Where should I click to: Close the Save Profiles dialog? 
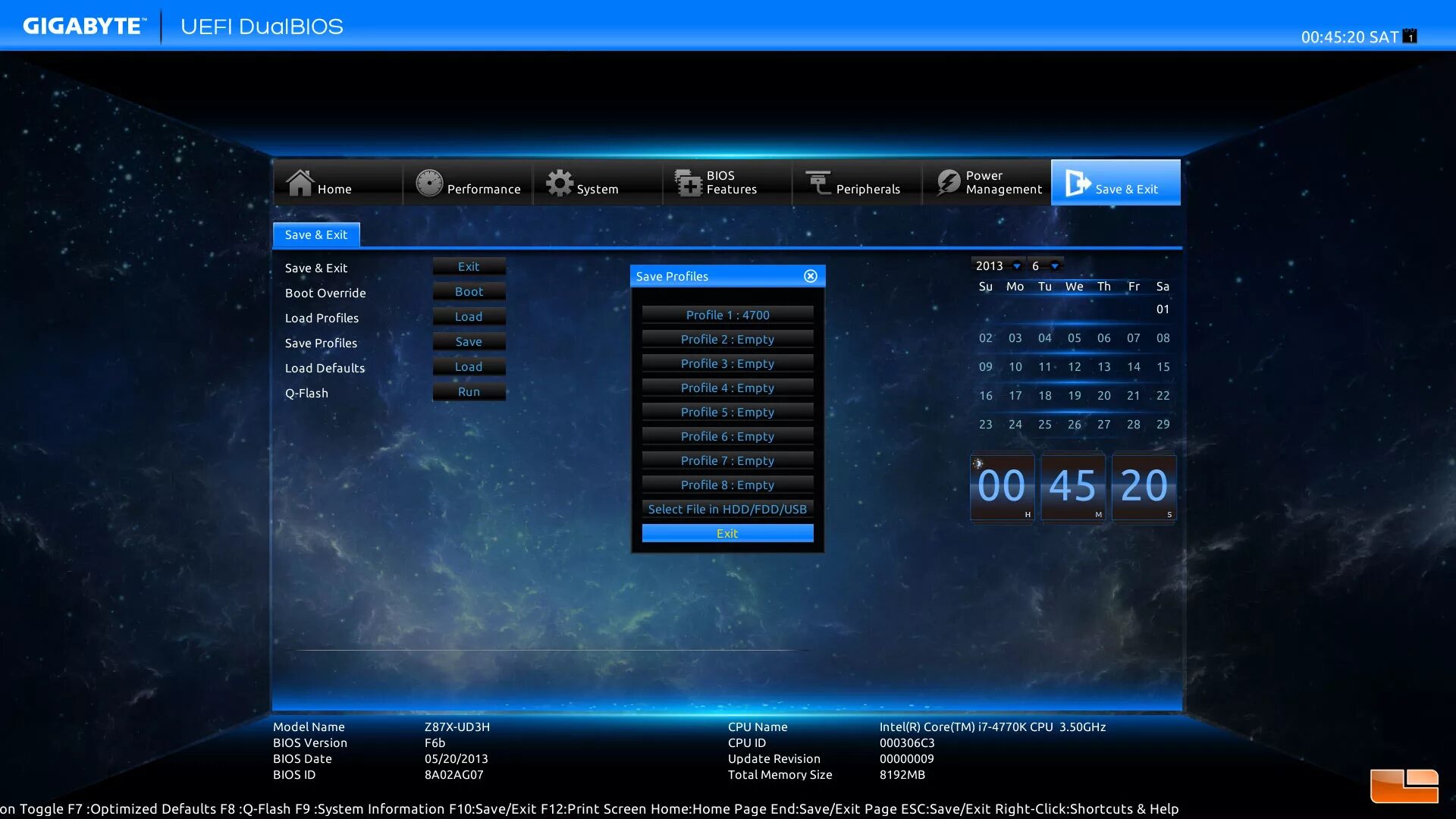tap(811, 276)
